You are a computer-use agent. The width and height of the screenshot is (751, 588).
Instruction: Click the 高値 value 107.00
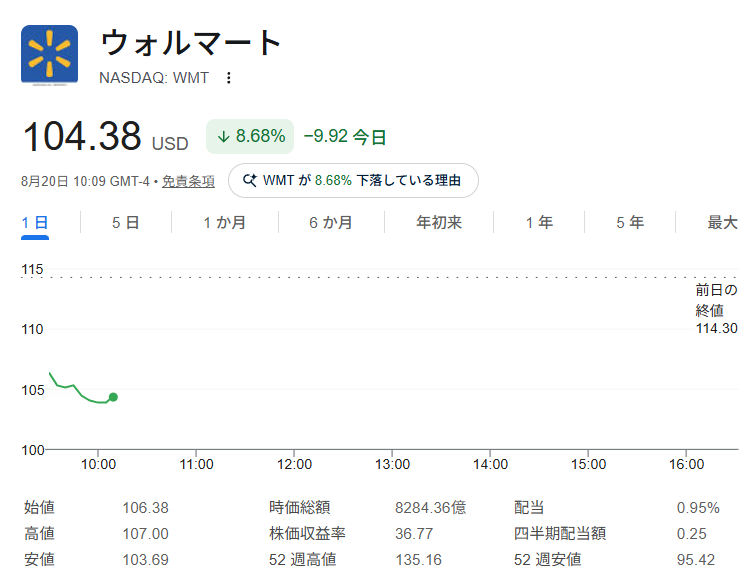[145, 533]
